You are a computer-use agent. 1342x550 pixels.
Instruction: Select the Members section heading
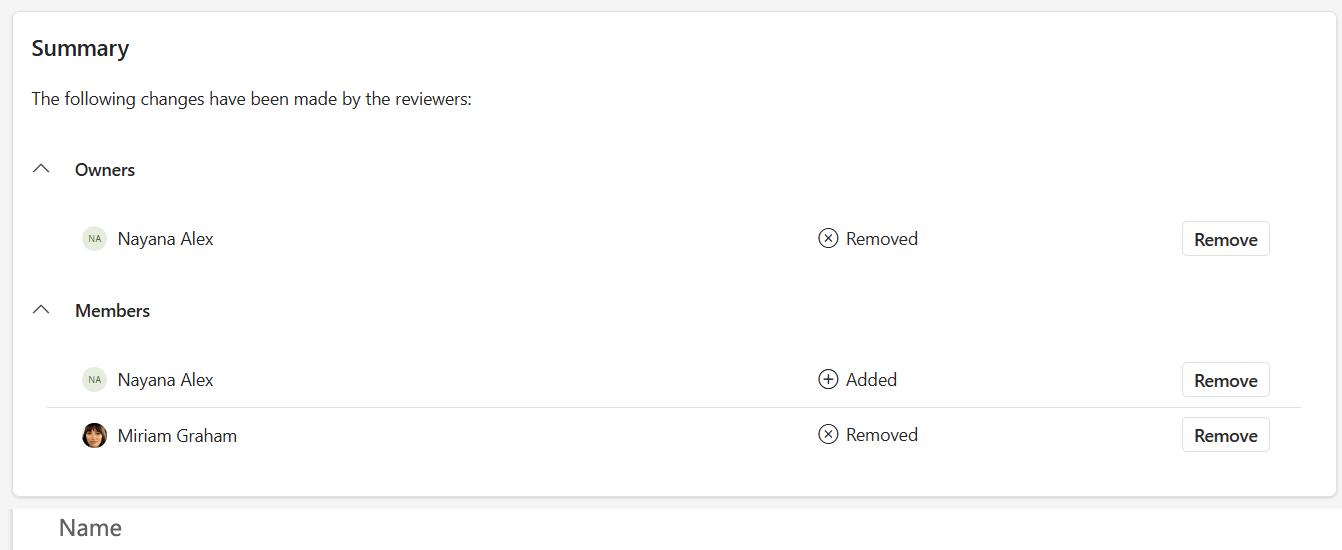coord(112,311)
